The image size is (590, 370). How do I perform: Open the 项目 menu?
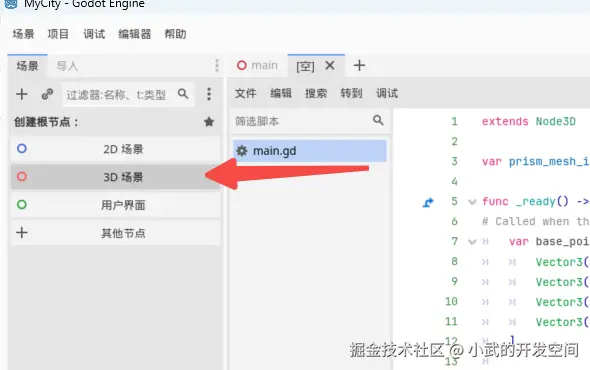pyautogui.click(x=58, y=34)
